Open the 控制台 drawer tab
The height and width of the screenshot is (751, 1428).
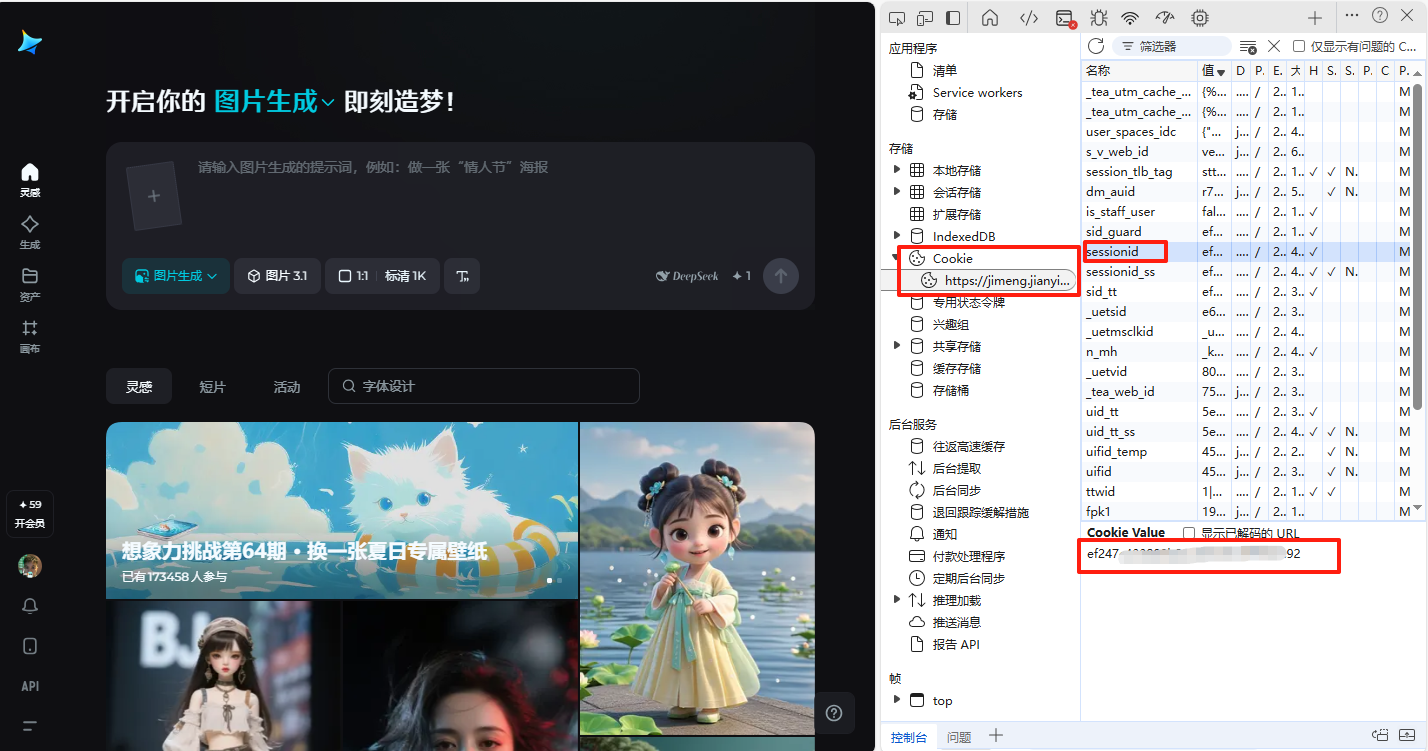[909, 737]
